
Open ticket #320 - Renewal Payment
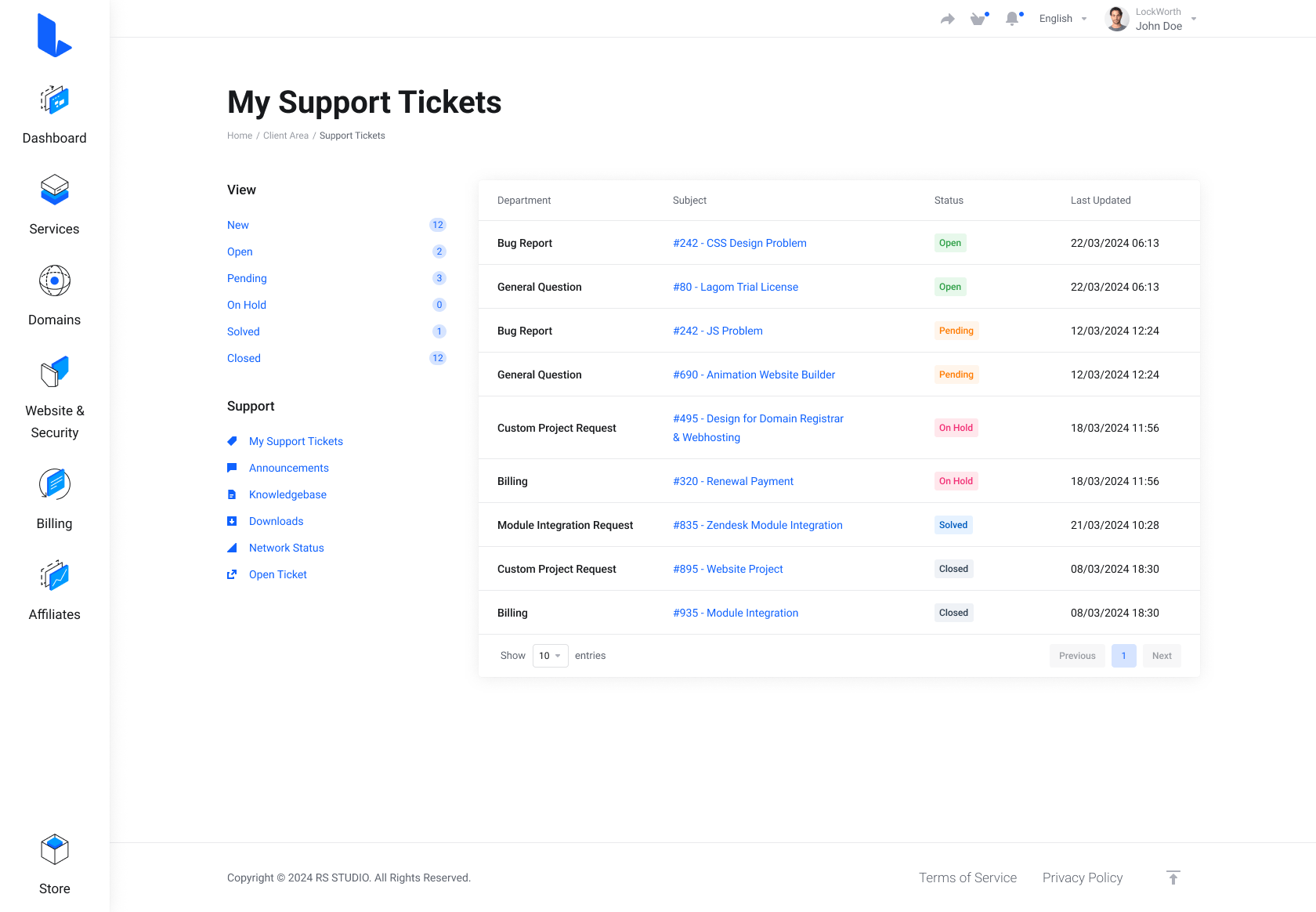pos(733,481)
